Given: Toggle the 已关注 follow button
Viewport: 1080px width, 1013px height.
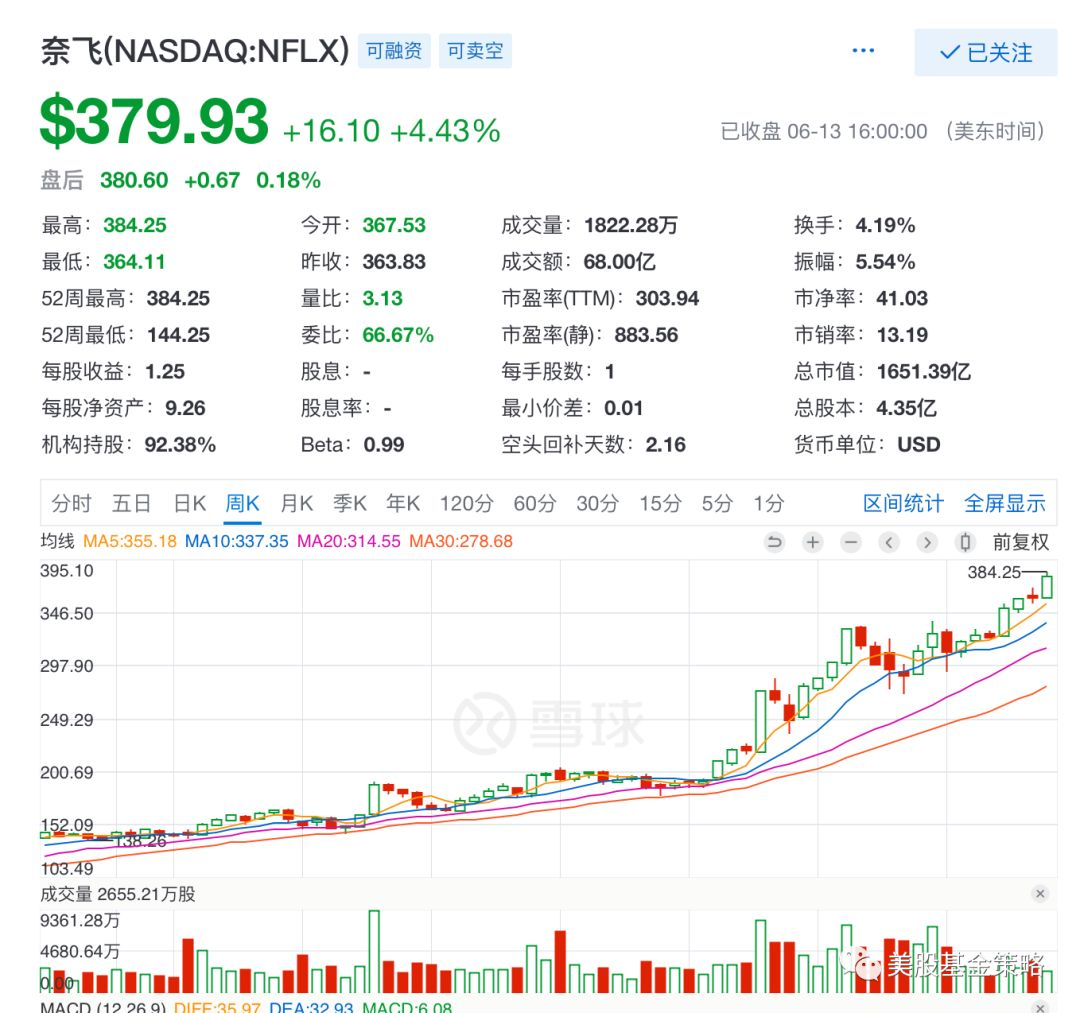Looking at the screenshot, I should (x=985, y=53).
